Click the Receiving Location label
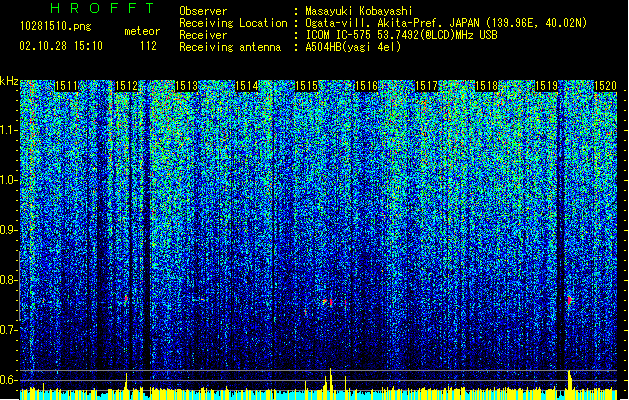The image size is (629, 400). pos(233,23)
